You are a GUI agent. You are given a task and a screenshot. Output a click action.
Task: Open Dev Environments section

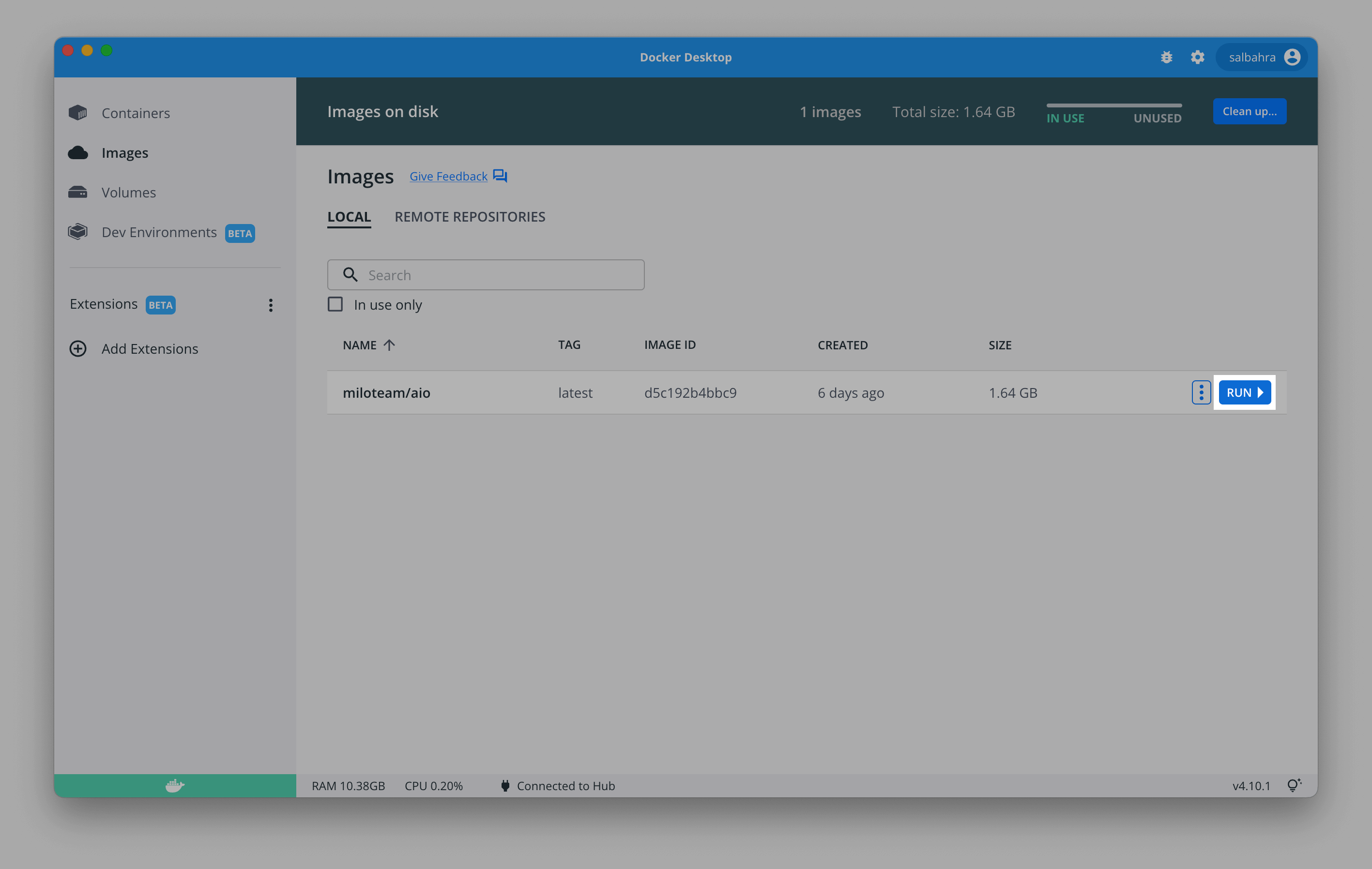click(159, 232)
